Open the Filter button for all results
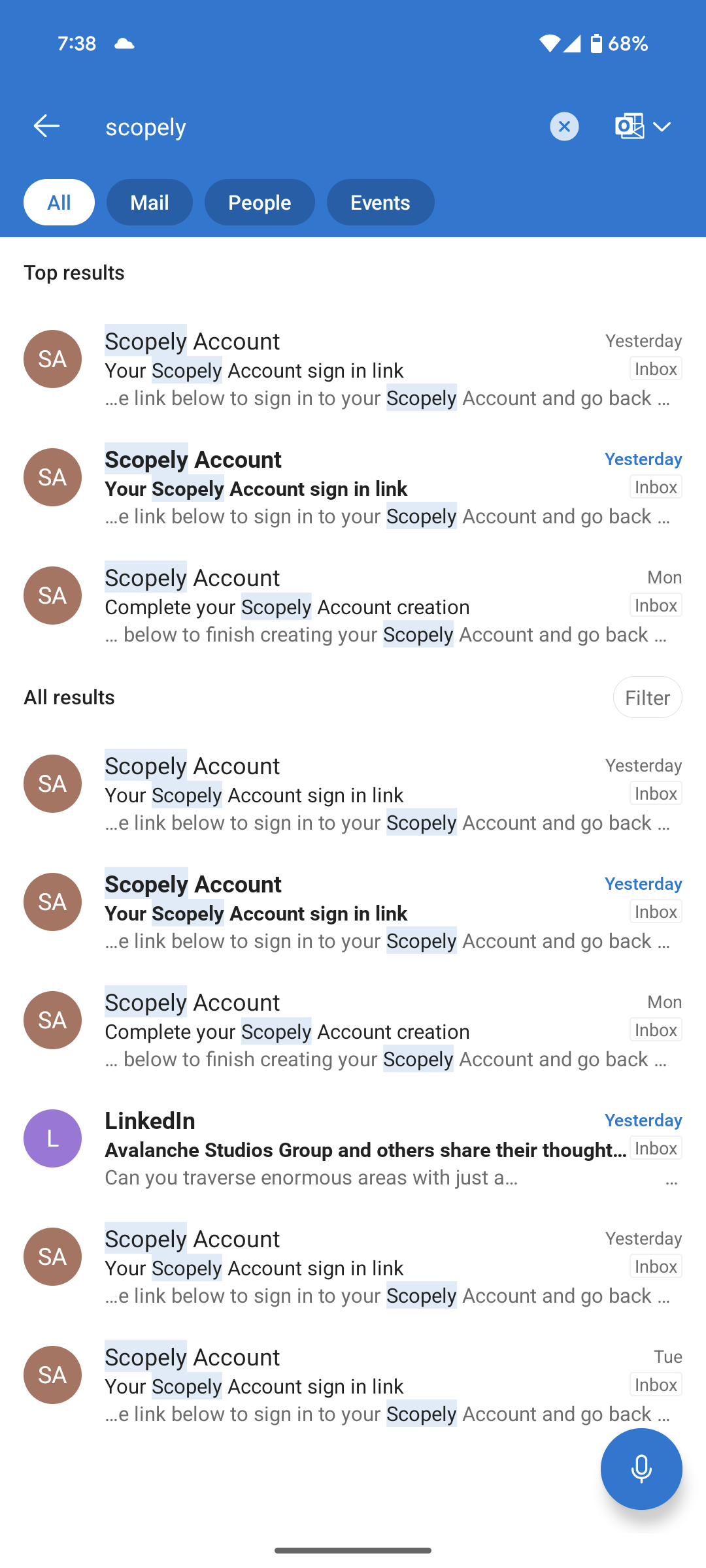This screenshot has height=1568, width=706. pos(647,697)
